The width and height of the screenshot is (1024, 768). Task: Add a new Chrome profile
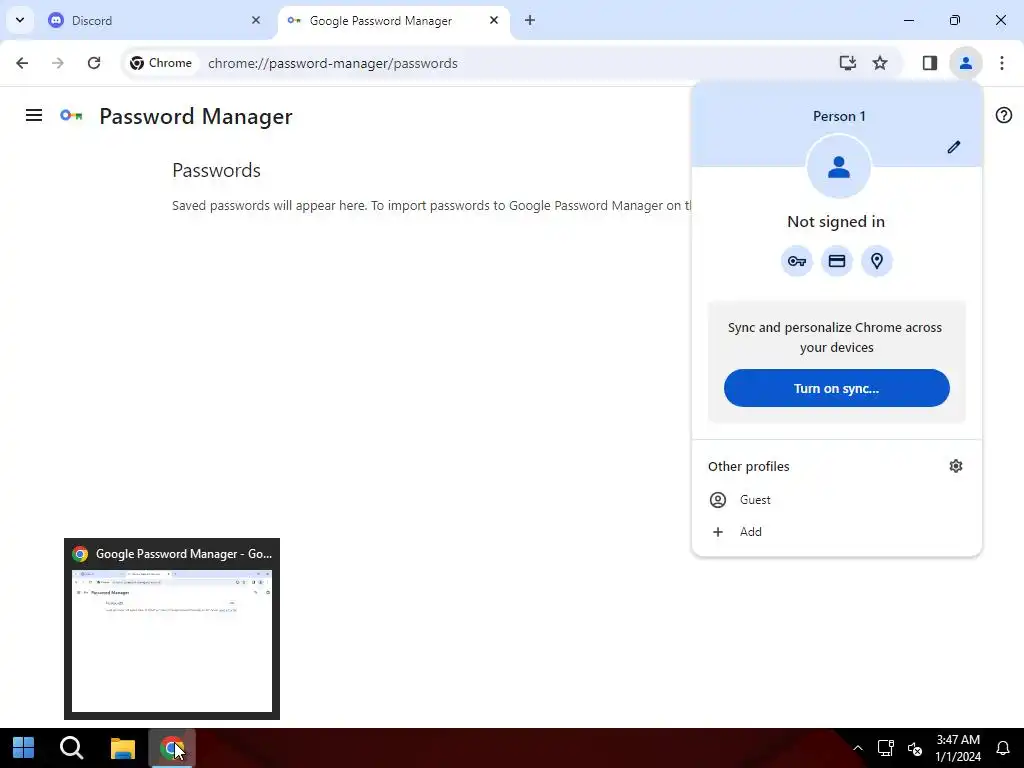pos(837,532)
